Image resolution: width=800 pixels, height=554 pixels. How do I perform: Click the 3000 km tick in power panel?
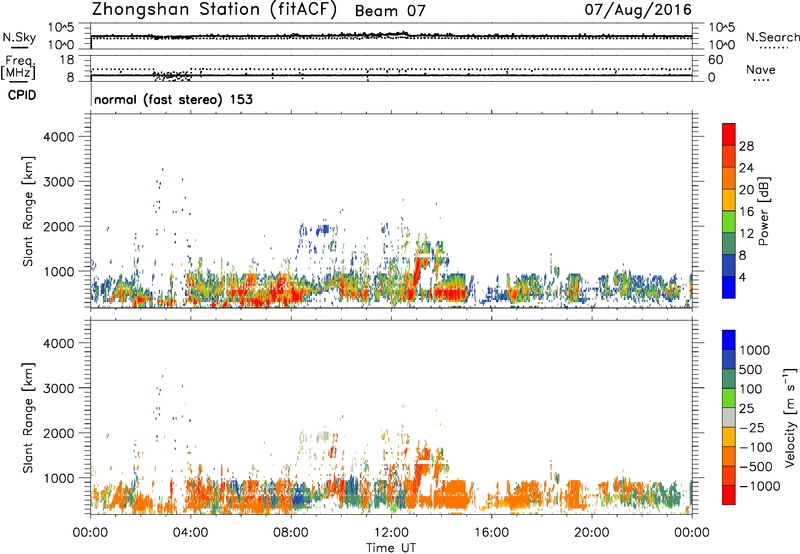tap(59, 182)
